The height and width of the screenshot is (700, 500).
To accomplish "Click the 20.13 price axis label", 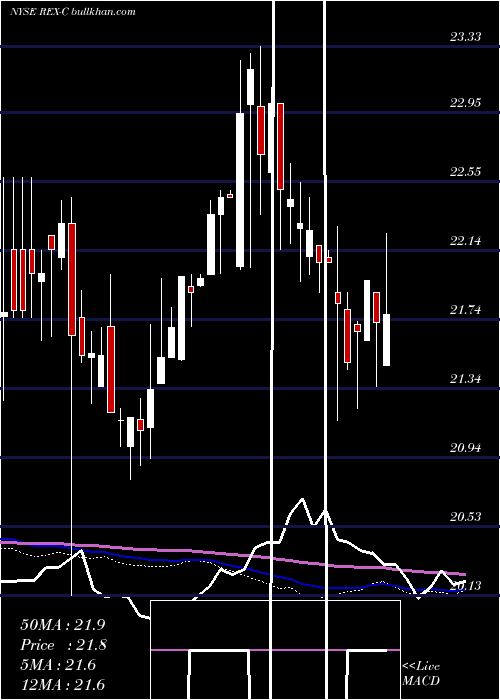I will (466, 585).
